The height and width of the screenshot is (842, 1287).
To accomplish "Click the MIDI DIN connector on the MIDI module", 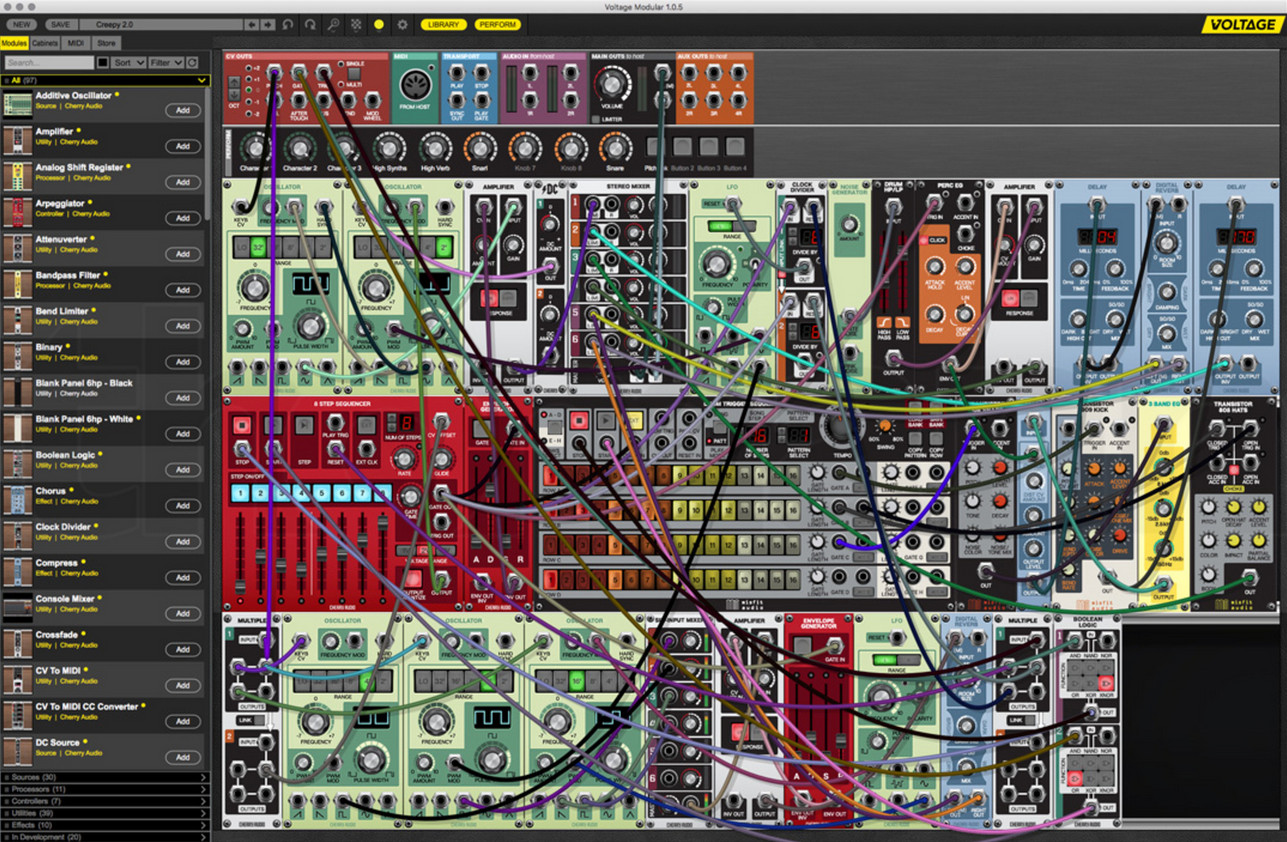I will tap(416, 83).
